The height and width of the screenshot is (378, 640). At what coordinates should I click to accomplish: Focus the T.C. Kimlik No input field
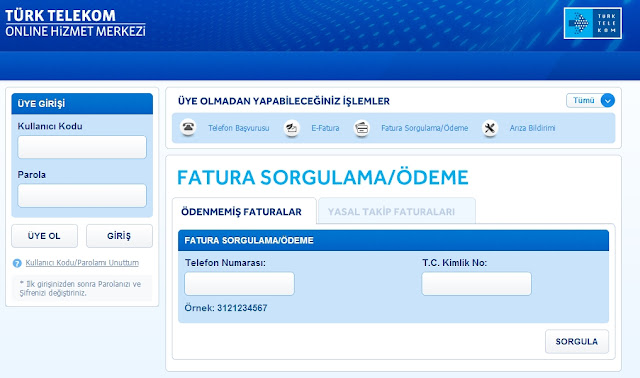(476, 284)
